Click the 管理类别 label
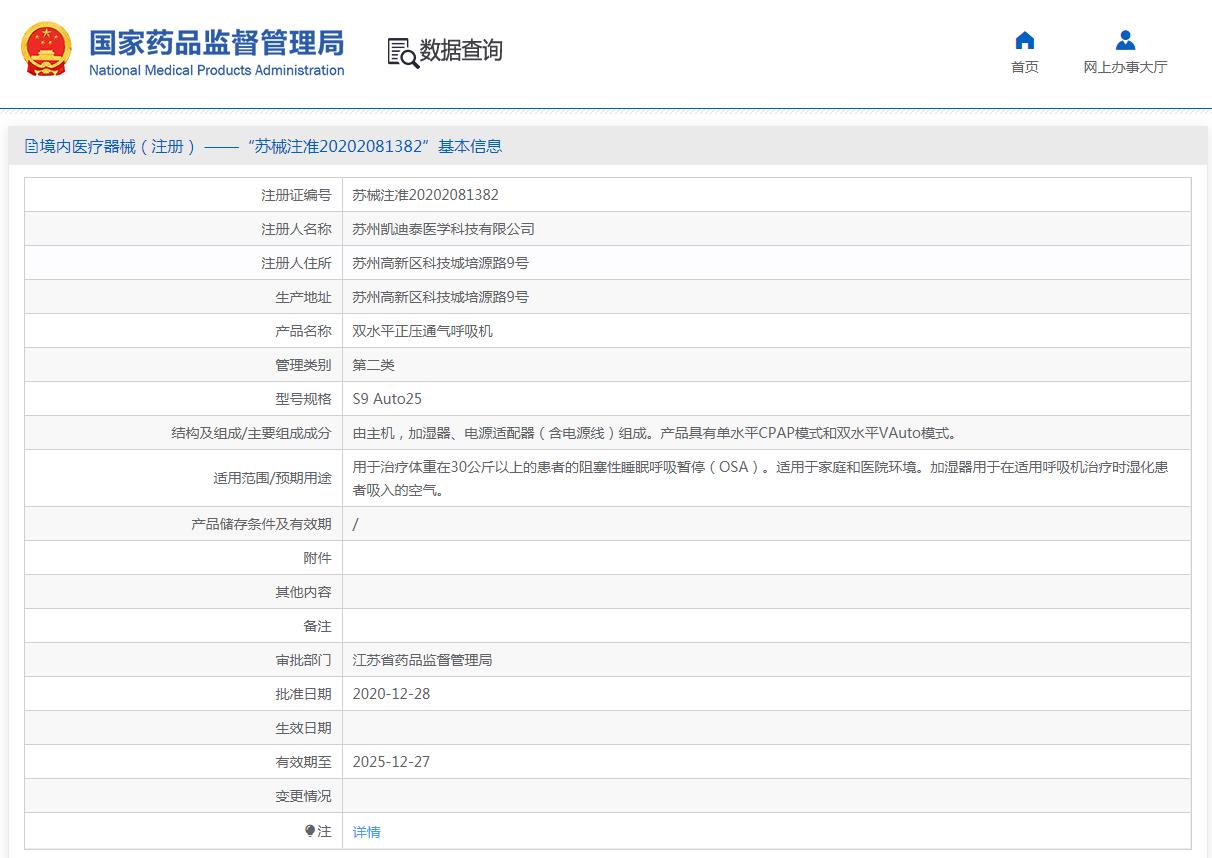The height and width of the screenshot is (858, 1212). click(303, 365)
